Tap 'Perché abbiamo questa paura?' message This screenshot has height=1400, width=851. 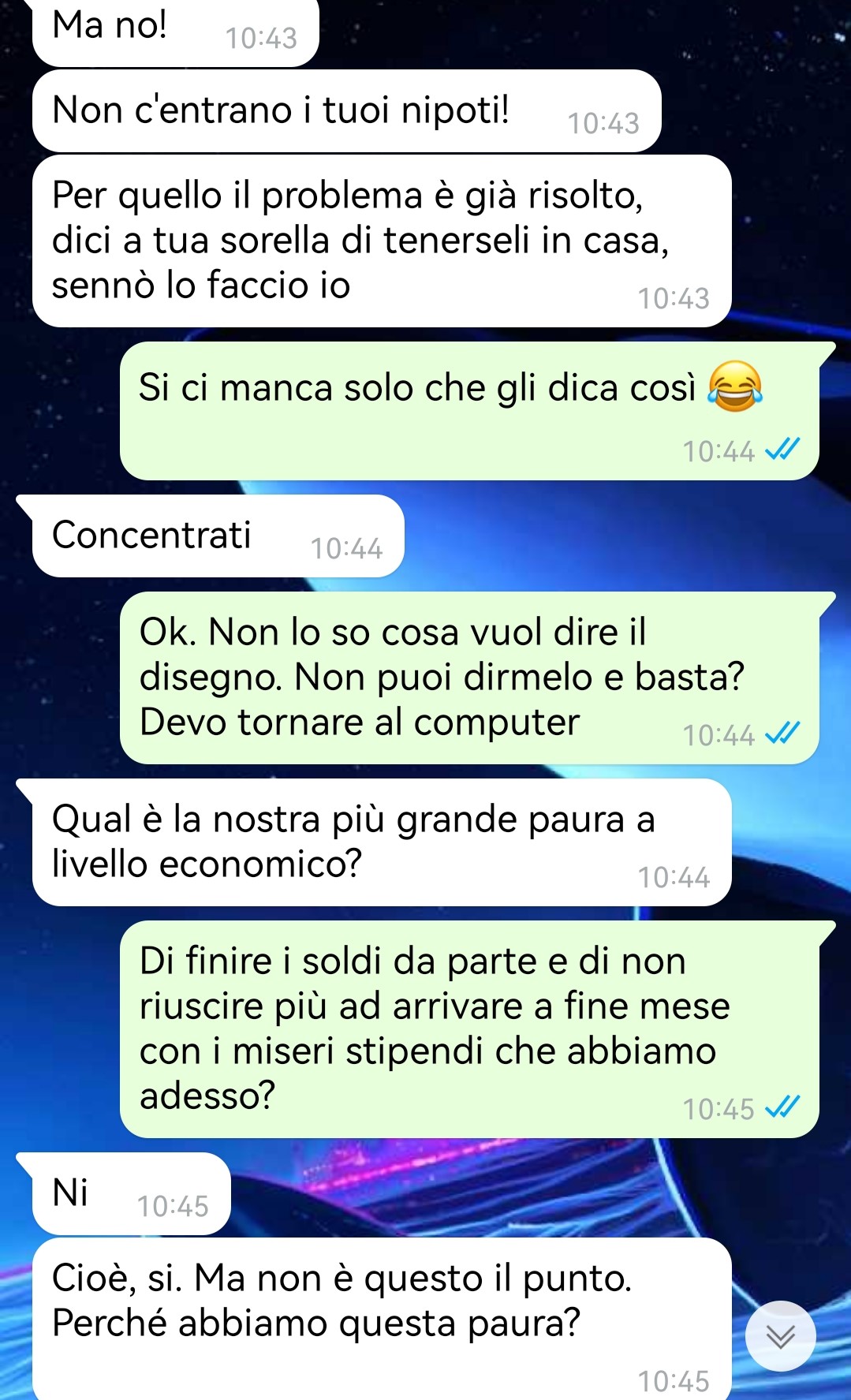[x=382, y=1319]
